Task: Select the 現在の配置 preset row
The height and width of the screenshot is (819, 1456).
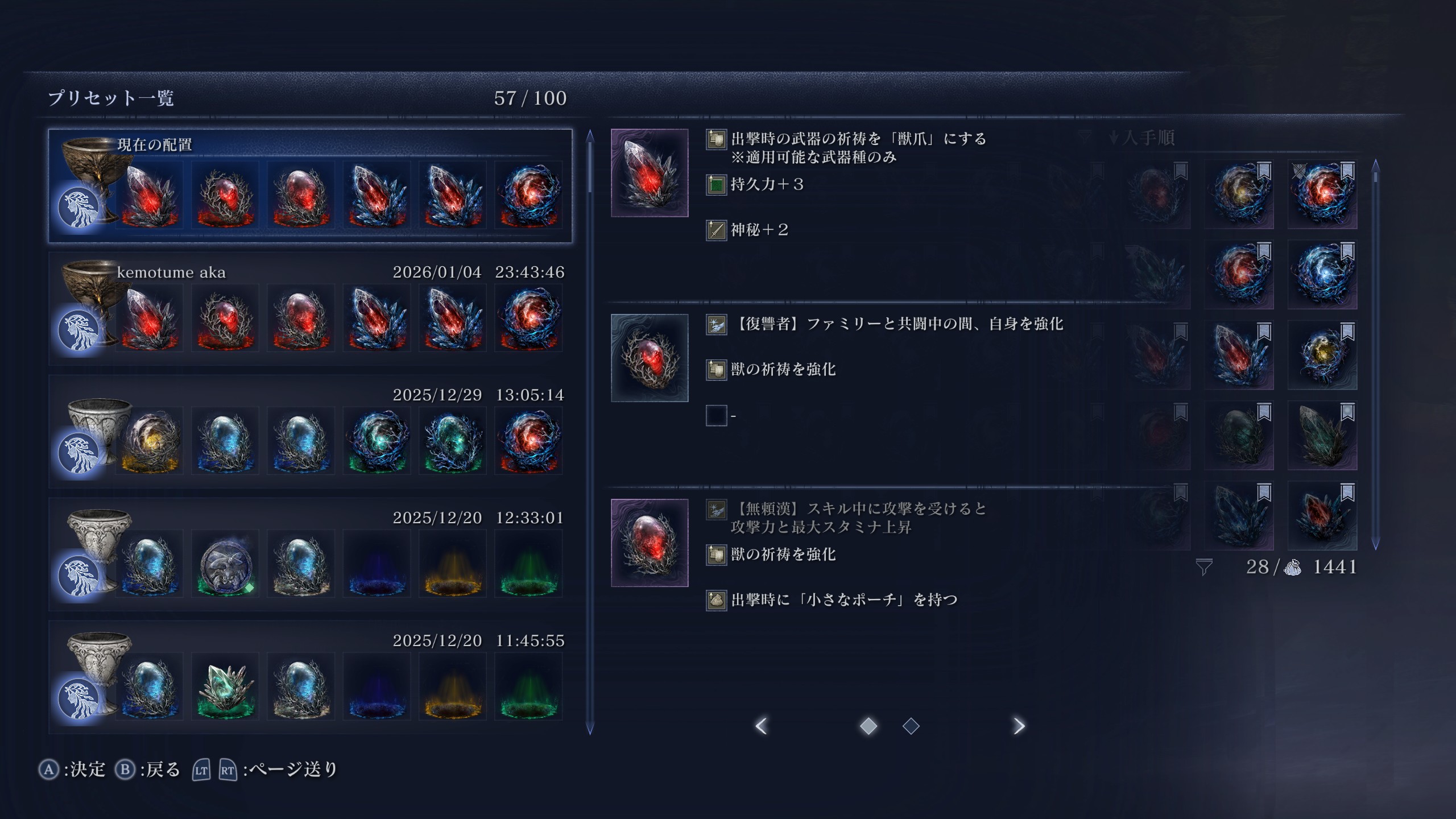Action: click(310, 186)
